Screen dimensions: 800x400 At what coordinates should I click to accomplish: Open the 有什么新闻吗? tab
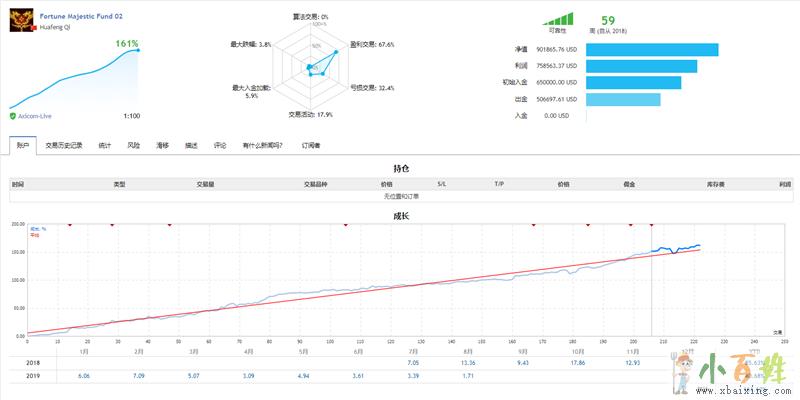click(263, 145)
